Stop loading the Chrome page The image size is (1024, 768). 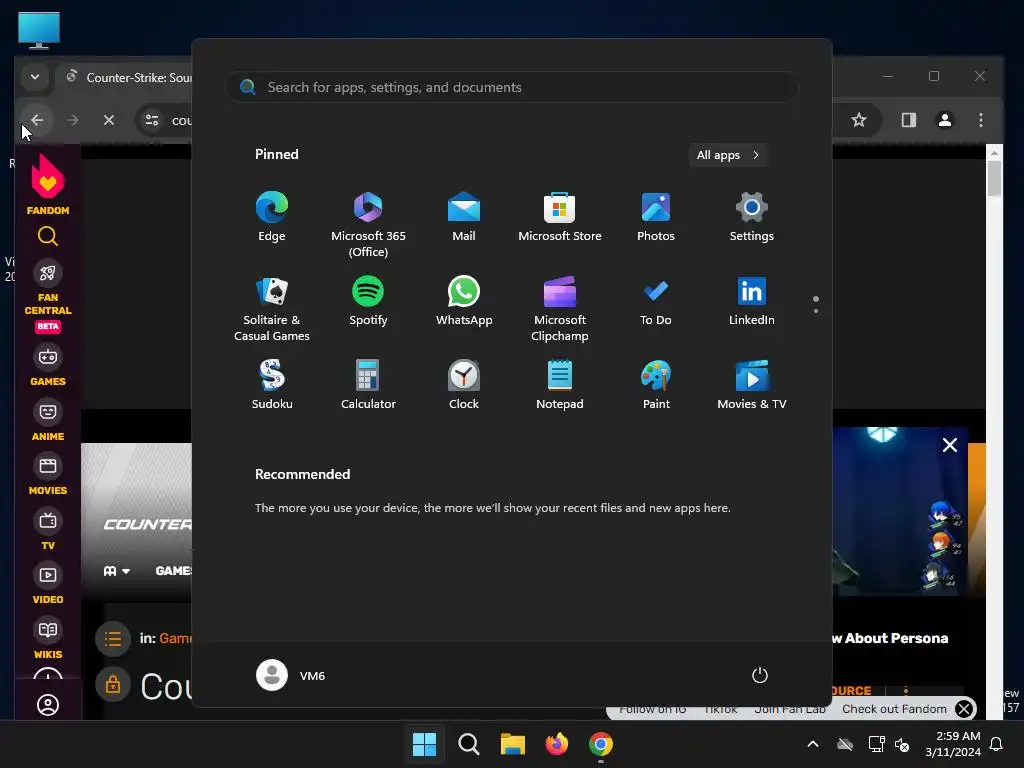(x=109, y=120)
